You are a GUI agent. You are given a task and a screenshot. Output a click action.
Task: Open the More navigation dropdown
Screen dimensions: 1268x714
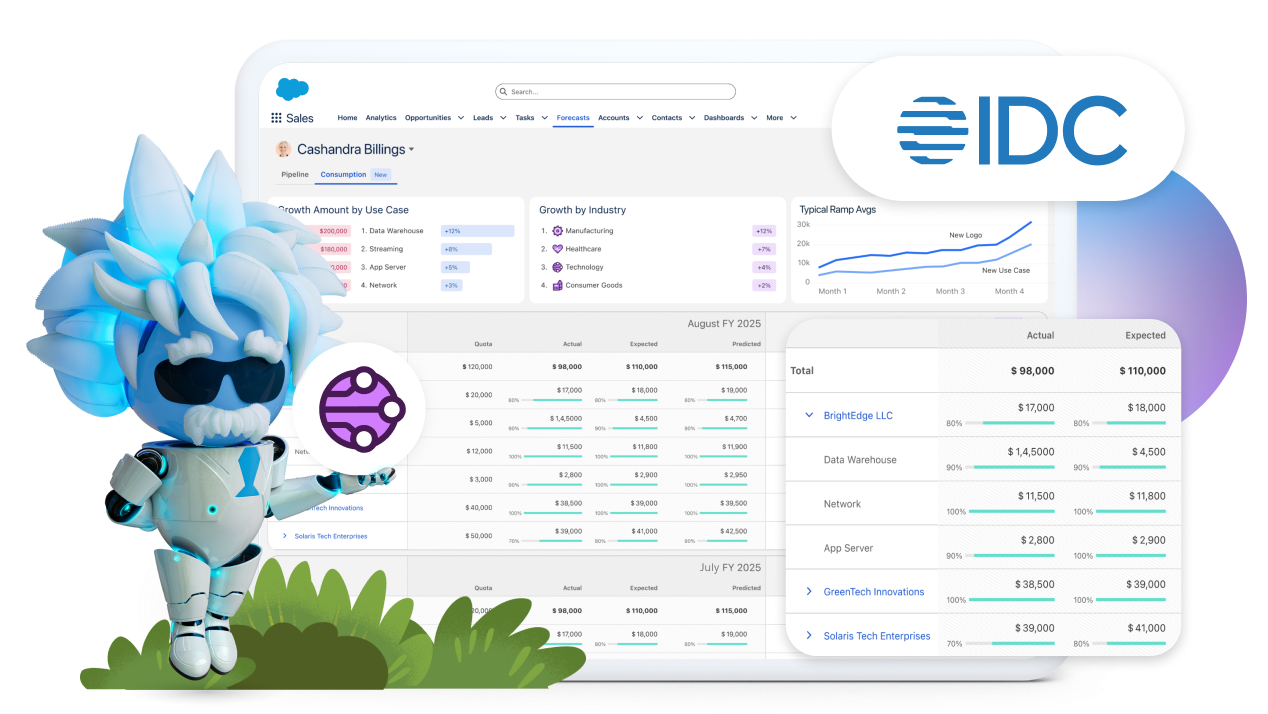793,118
